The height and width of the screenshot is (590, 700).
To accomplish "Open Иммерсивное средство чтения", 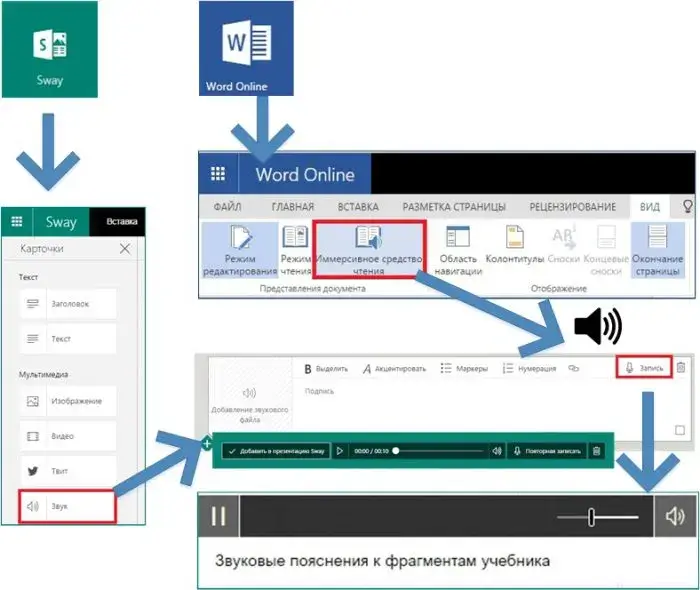I will coord(369,250).
